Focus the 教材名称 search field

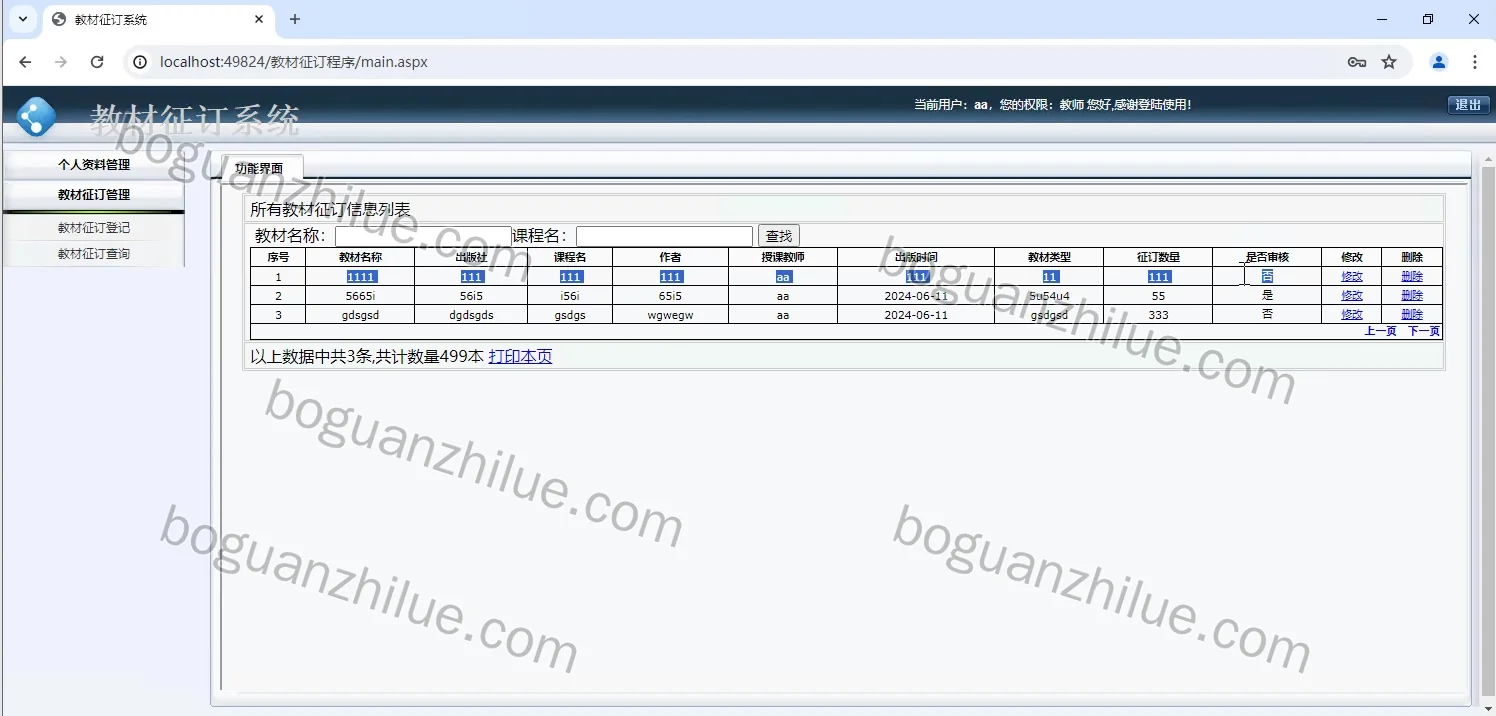click(x=423, y=236)
